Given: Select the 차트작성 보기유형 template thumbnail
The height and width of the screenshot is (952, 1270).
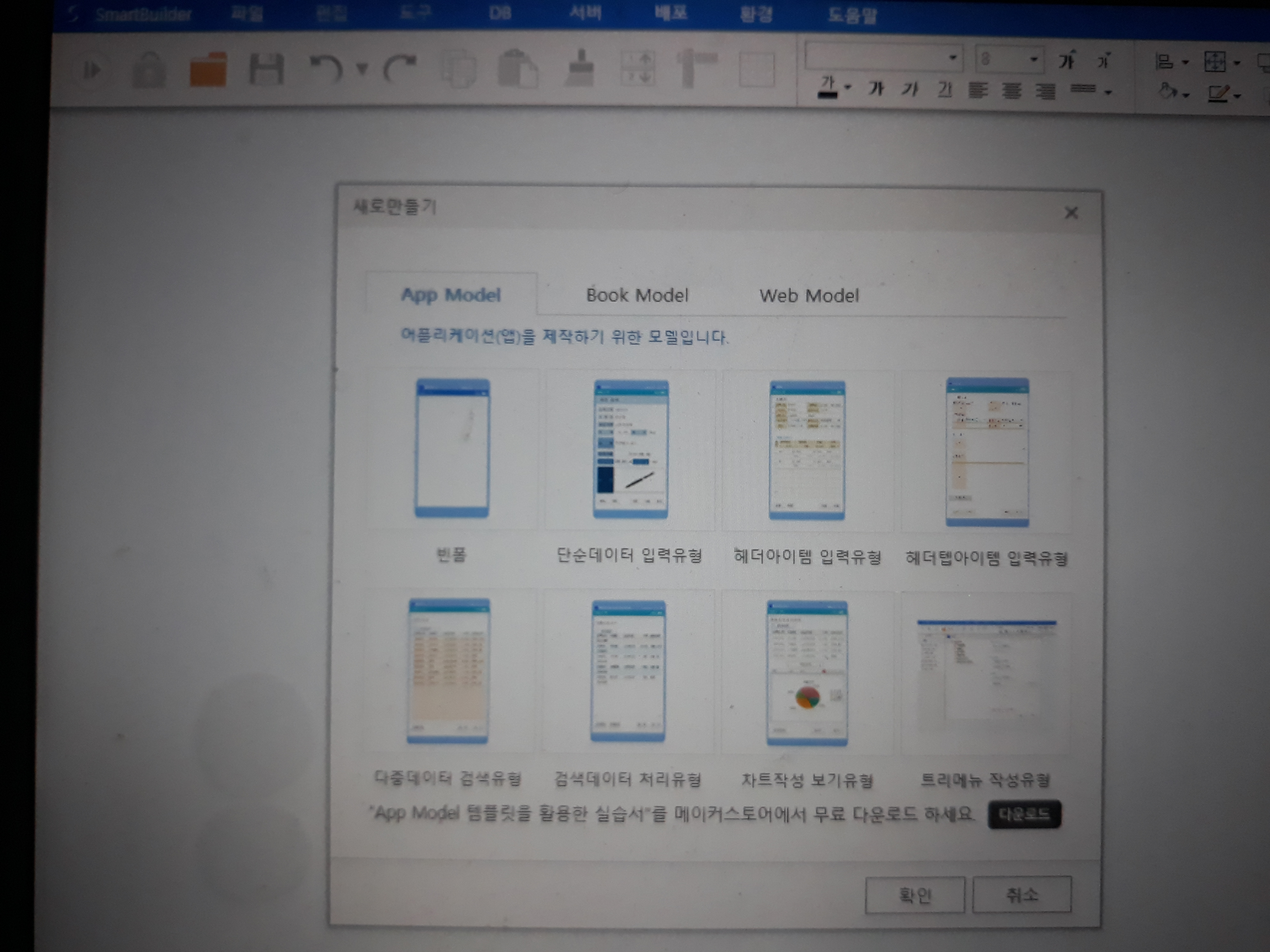Looking at the screenshot, I should pyautogui.click(x=807, y=673).
